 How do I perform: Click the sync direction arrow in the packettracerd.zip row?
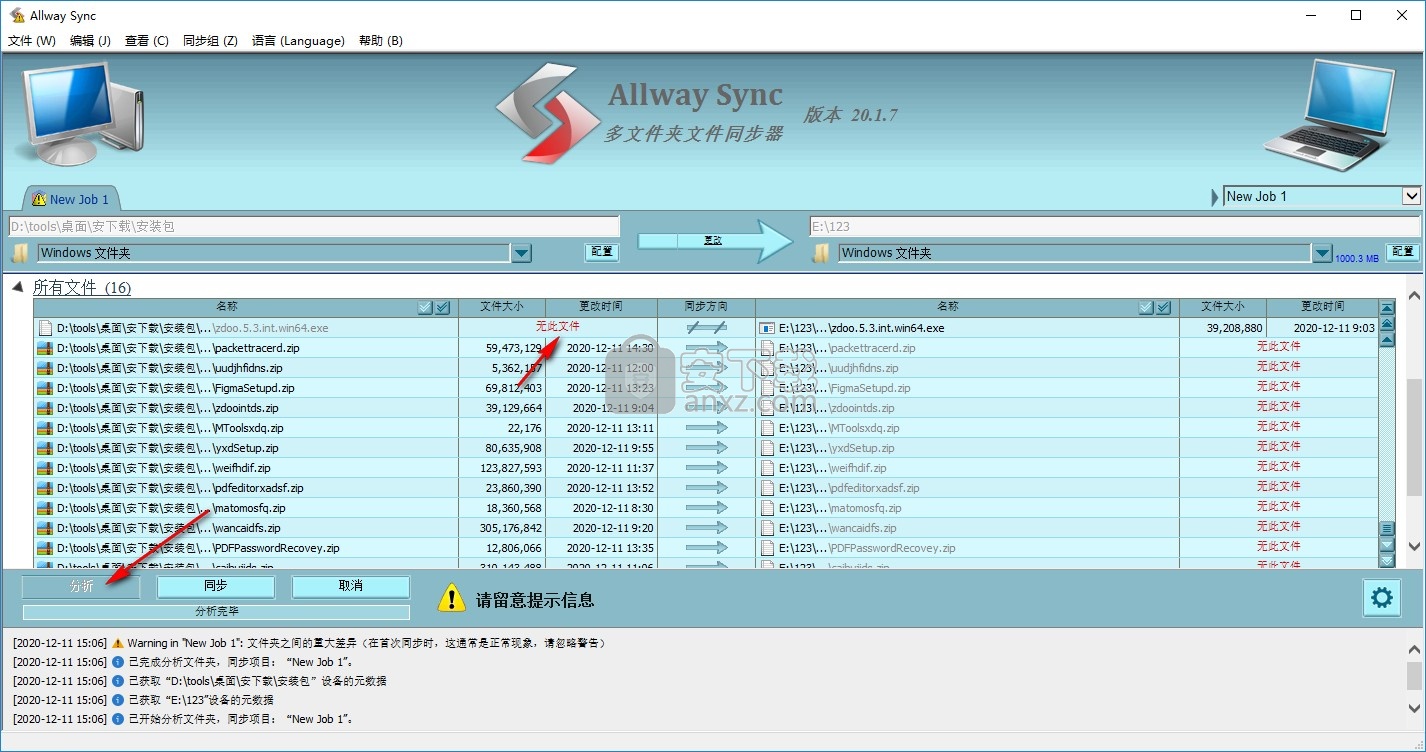coord(706,348)
